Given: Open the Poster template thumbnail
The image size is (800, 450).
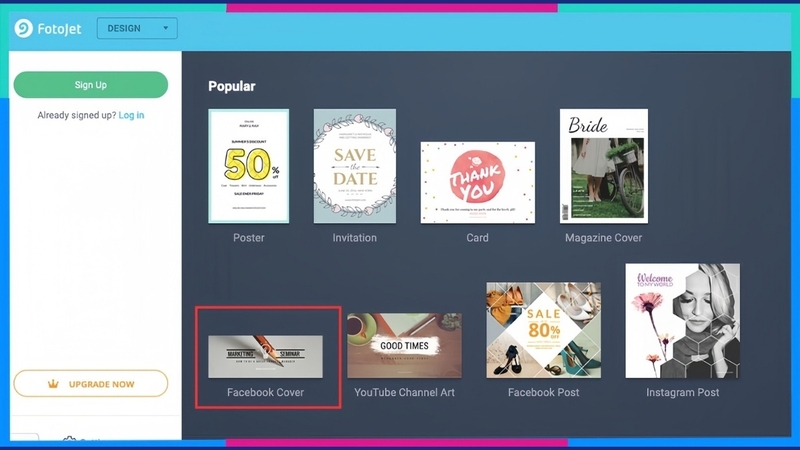Looking at the screenshot, I should click(248, 166).
